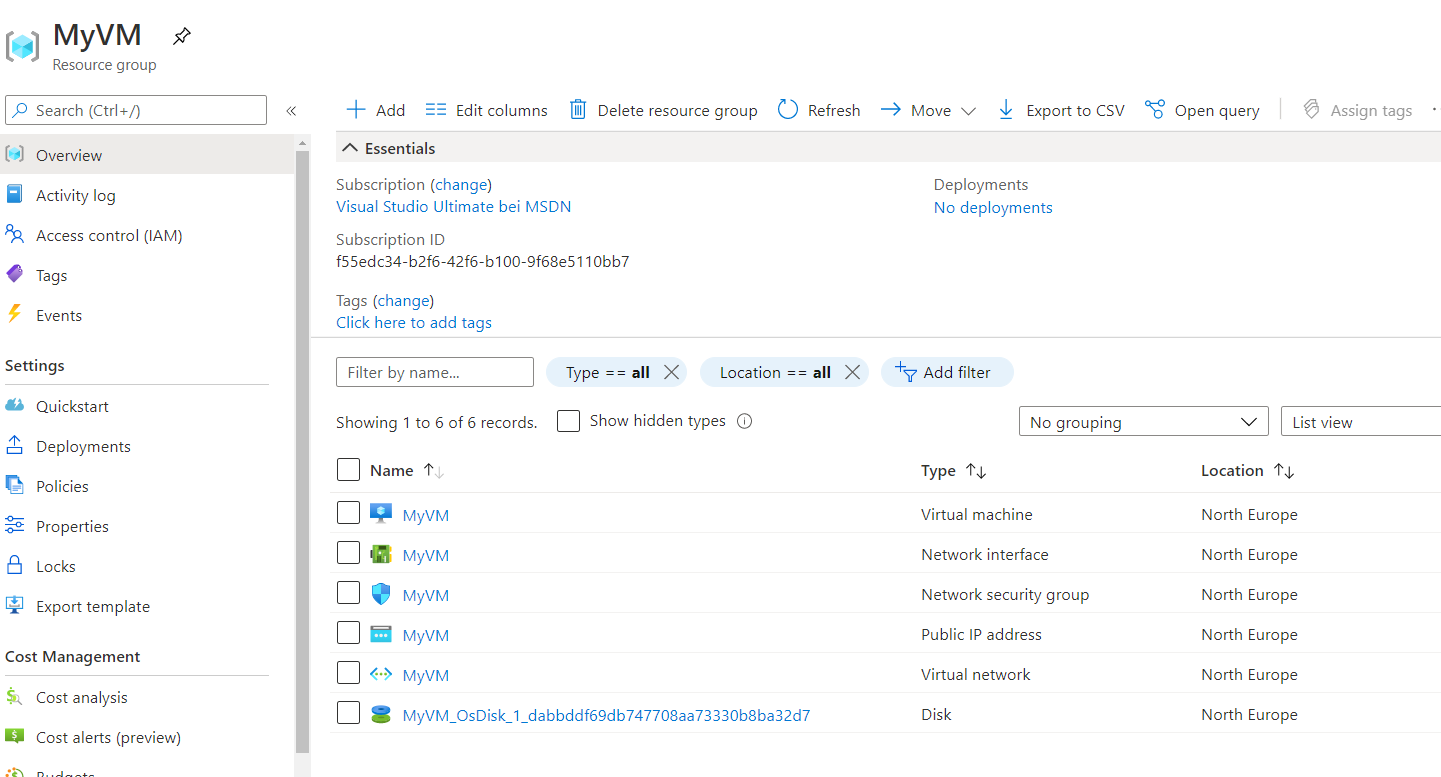This screenshot has width=1441, height=777.
Task: Click the Disk icon next to MyVM_OsDisk
Action: tap(381, 713)
